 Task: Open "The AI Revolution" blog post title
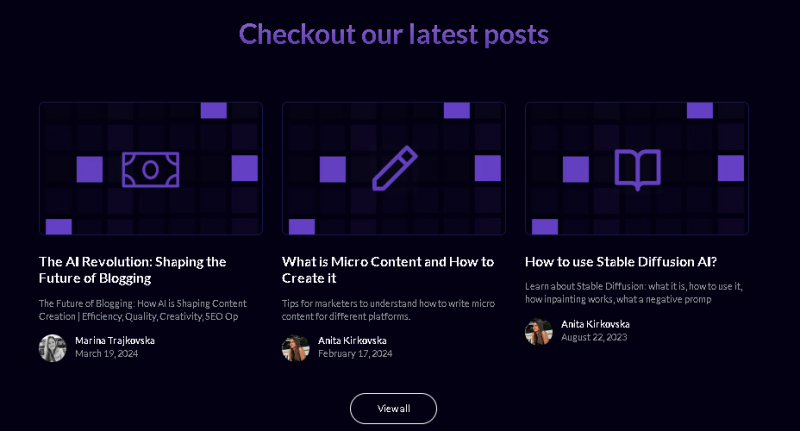[x=132, y=270]
